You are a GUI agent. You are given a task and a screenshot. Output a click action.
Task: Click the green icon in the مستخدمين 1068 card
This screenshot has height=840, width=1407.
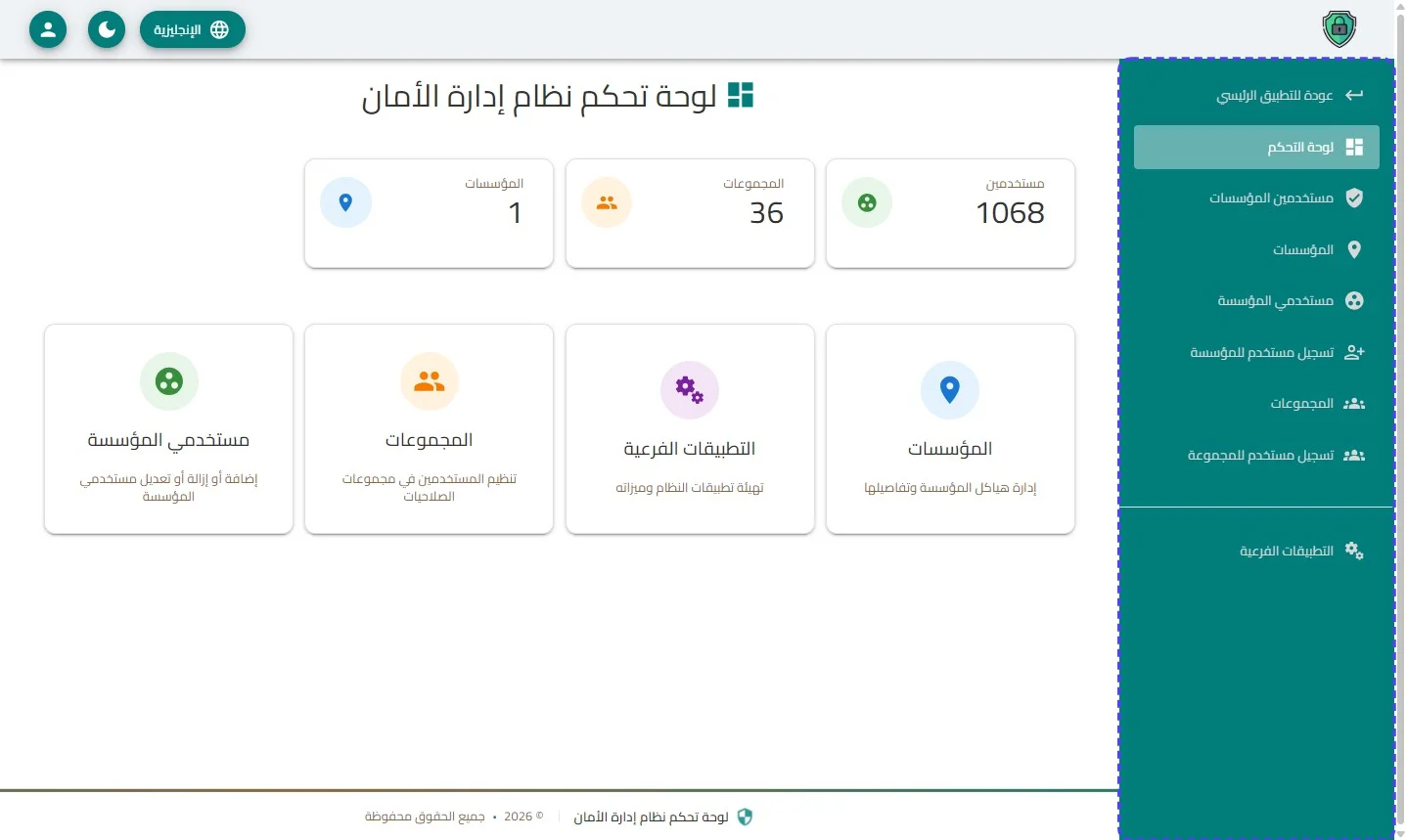click(867, 202)
